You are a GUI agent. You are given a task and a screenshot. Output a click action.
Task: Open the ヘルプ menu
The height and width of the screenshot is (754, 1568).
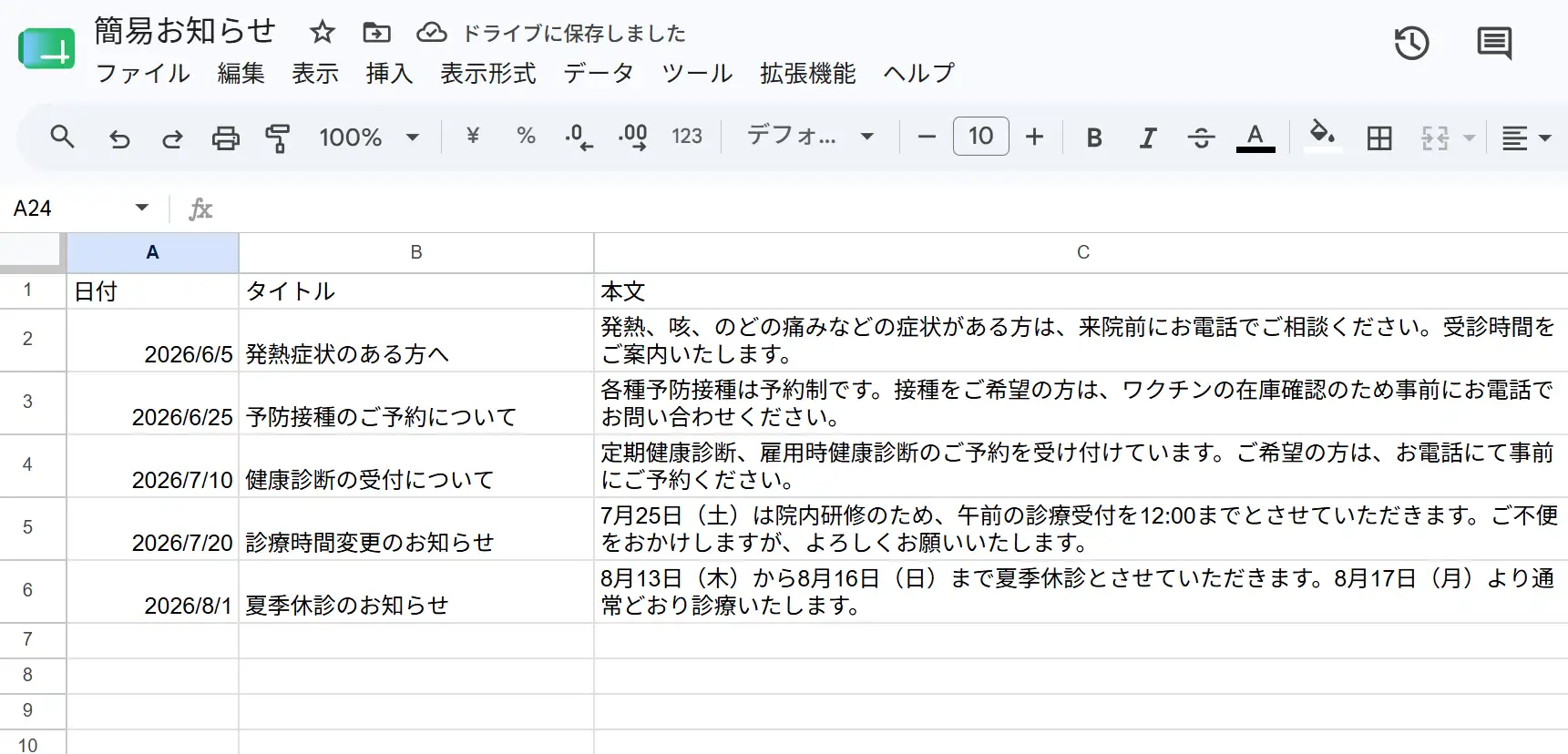(x=919, y=74)
